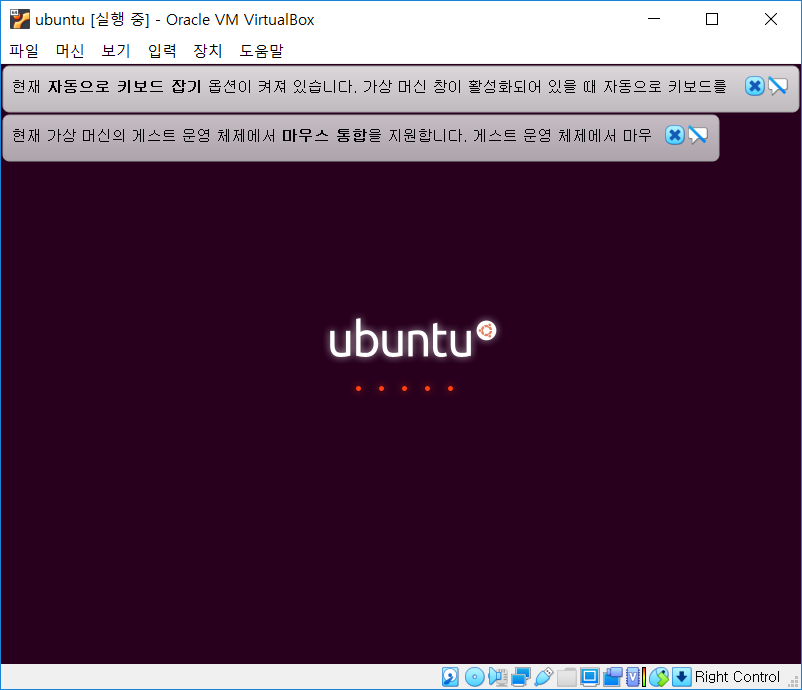The height and width of the screenshot is (690, 802).
Task: Click the hard disk activity icon
Action: (x=450, y=677)
